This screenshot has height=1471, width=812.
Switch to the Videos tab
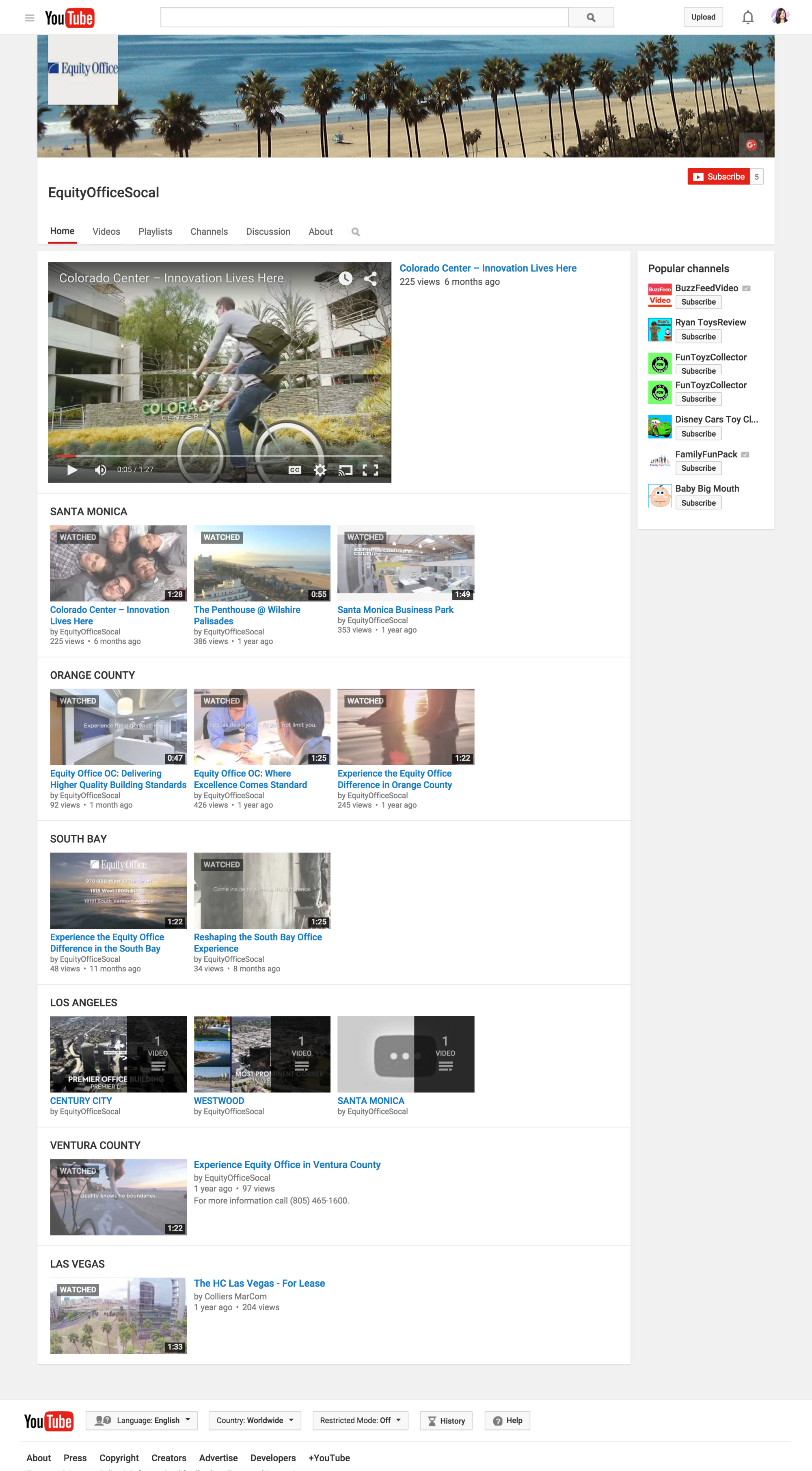[106, 231]
